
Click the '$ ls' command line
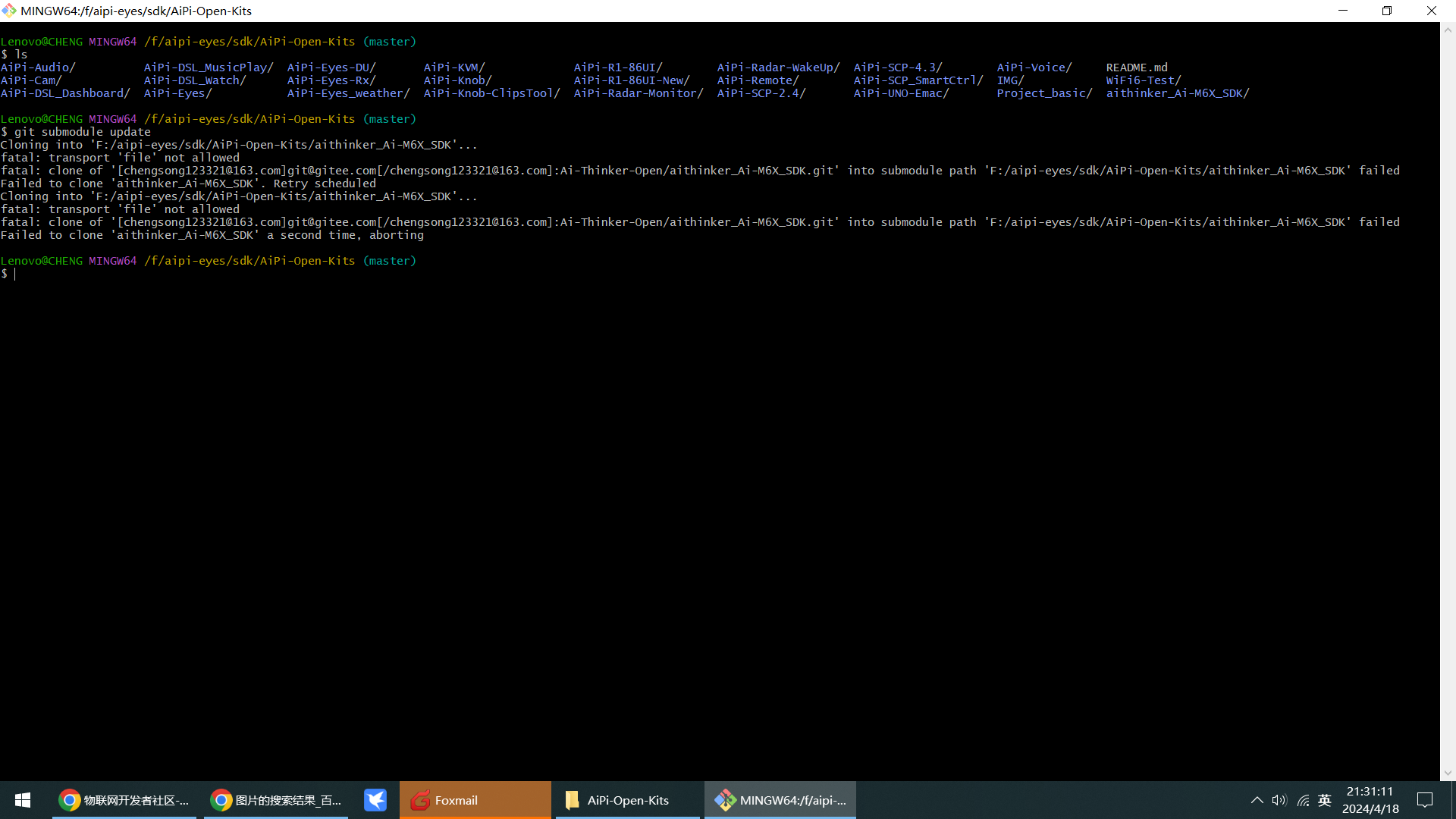[x=14, y=55]
